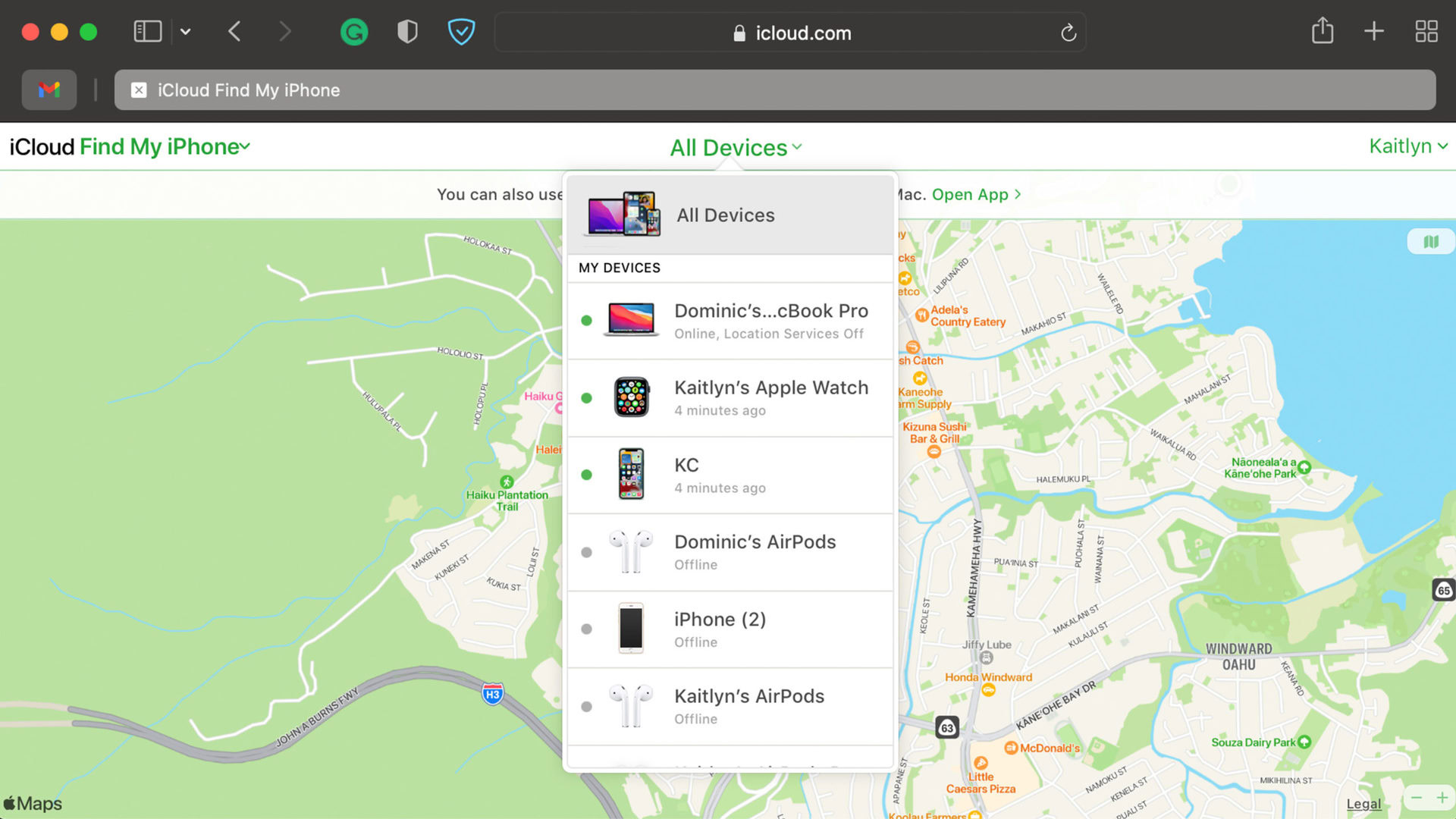Open the Safari share menu
Viewport: 1456px width, 819px height.
click(1322, 31)
